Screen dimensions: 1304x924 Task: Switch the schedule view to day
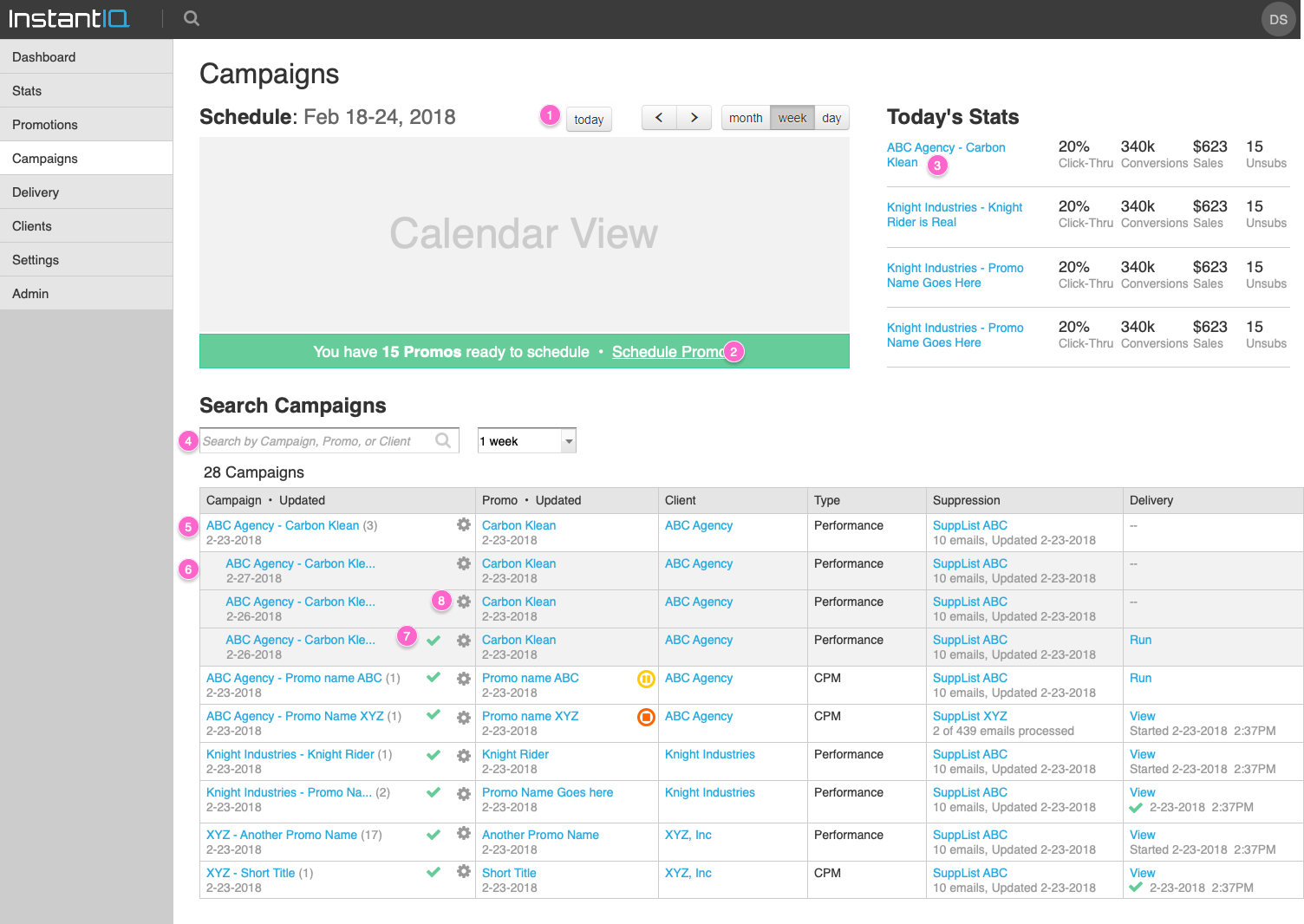pos(831,117)
